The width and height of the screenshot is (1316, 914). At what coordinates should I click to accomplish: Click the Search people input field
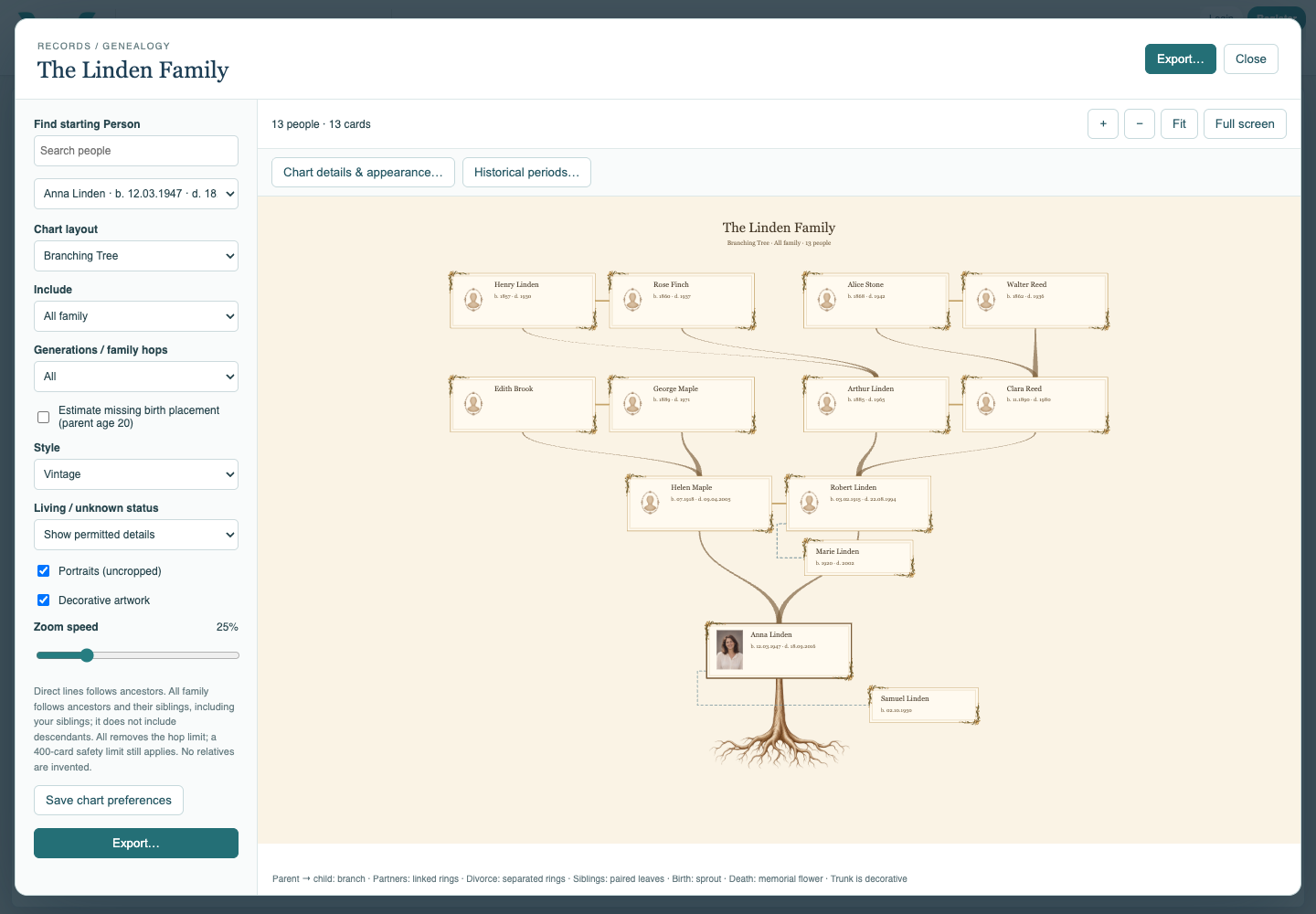[136, 151]
